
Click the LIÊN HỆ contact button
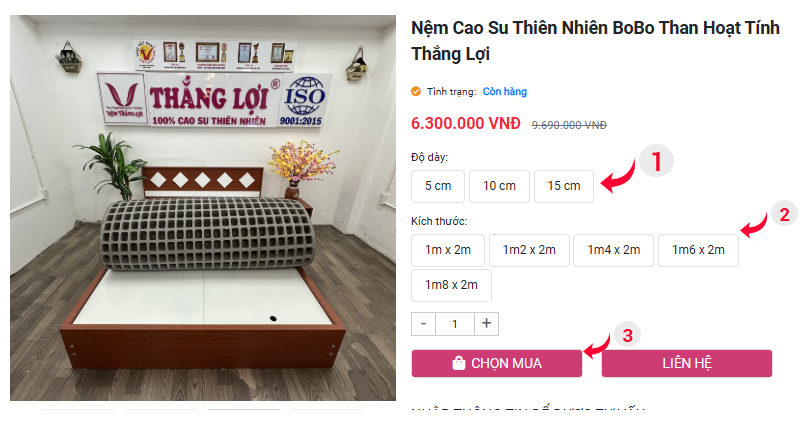point(686,363)
